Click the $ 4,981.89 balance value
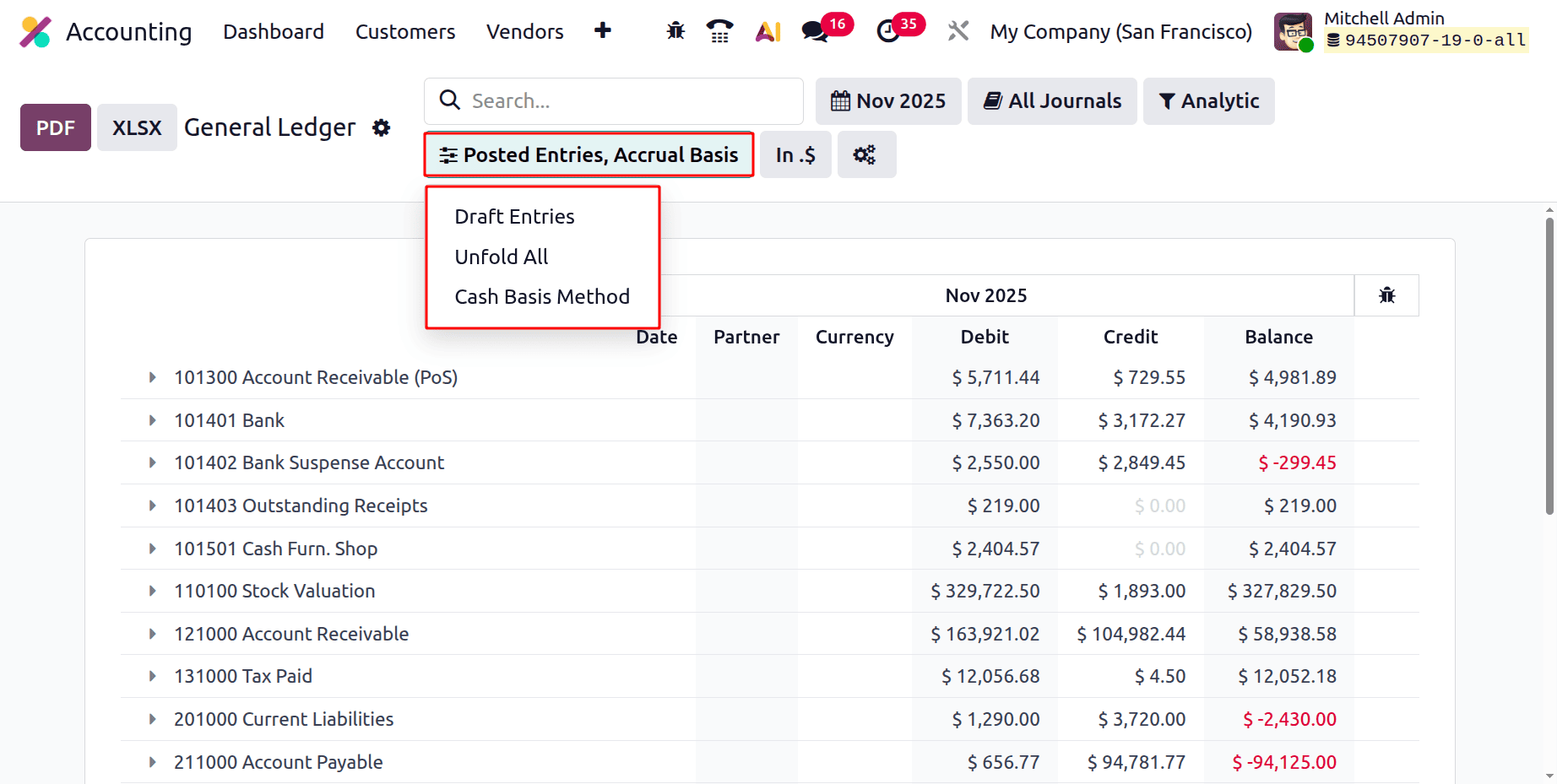Image resolution: width=1557 pixels, height=784 pixels. pyautogui.click(x=1293, y=377)
